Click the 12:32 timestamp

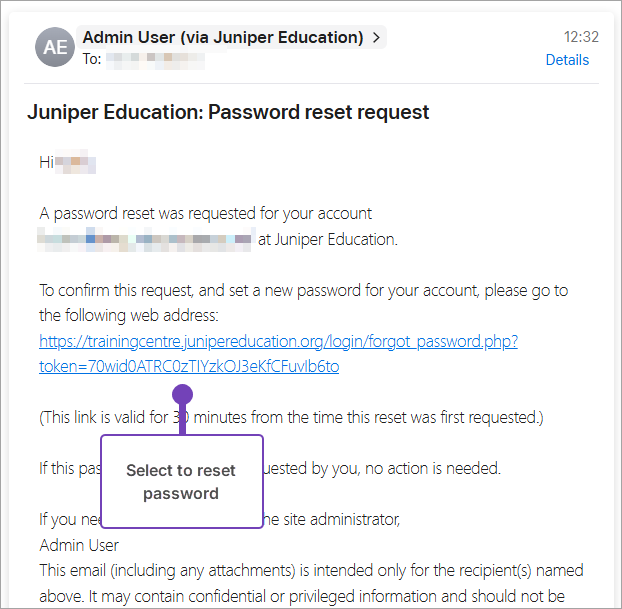[581, 37]
